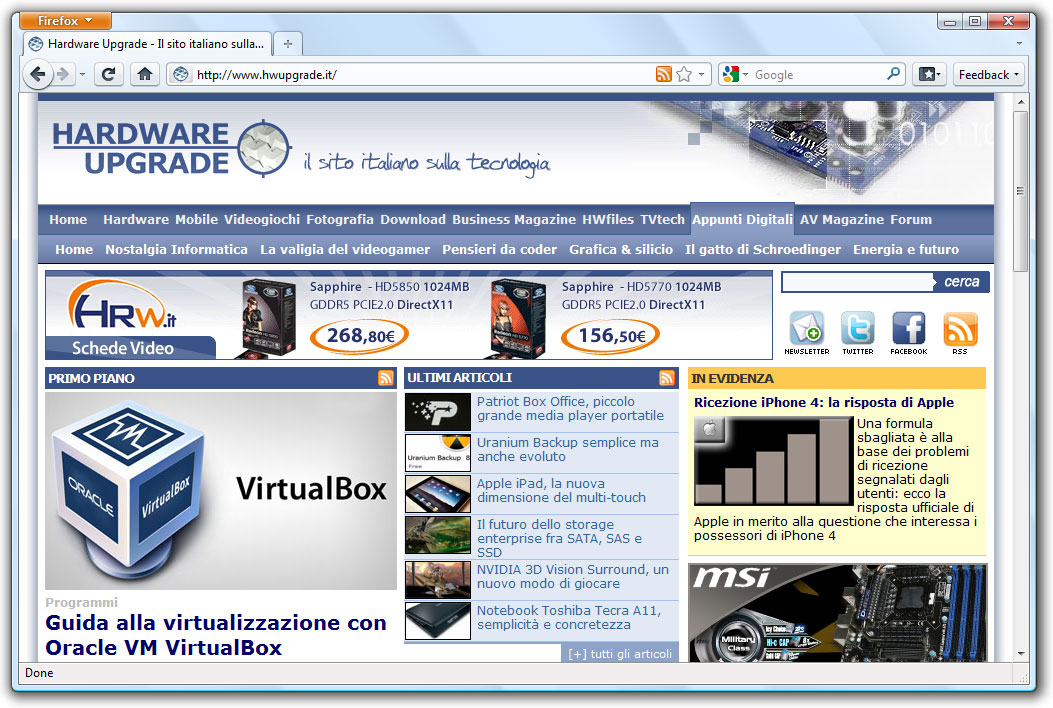Open the list all tabs arrow
Image resolution: width=1053 pixels, height=708 pixels.
point(1019,44)
